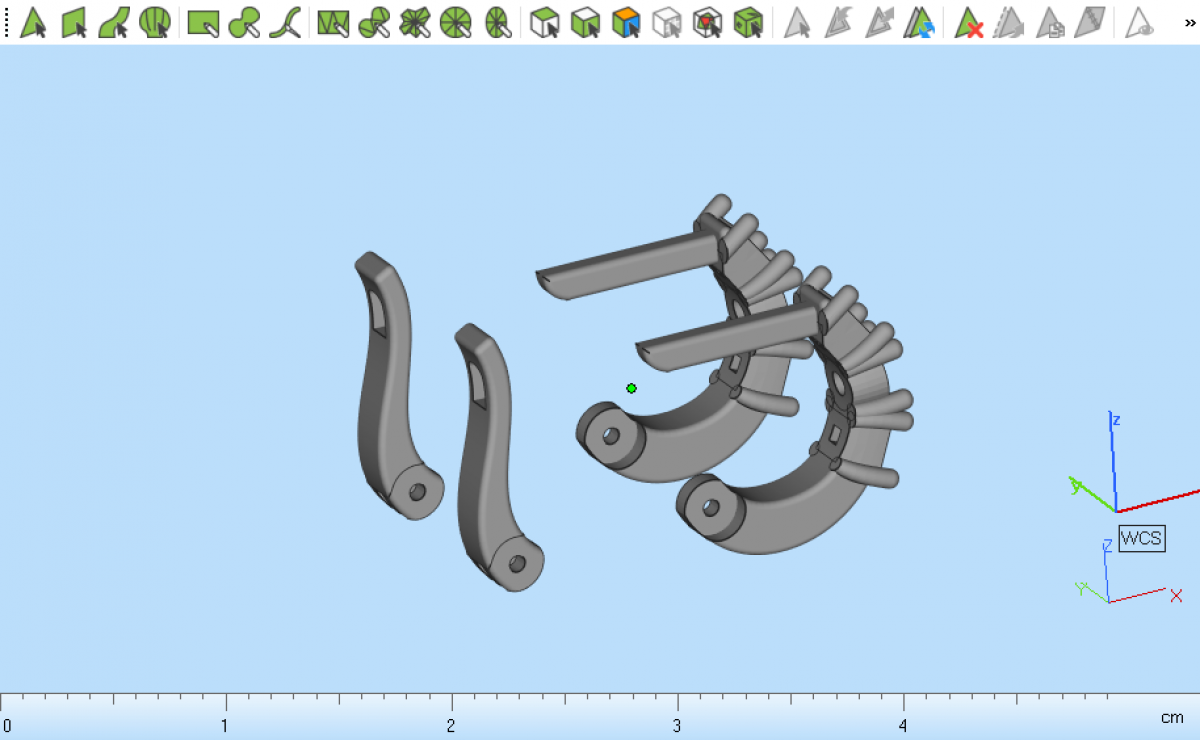Select the Mark Plane tool

coord(74,22)
